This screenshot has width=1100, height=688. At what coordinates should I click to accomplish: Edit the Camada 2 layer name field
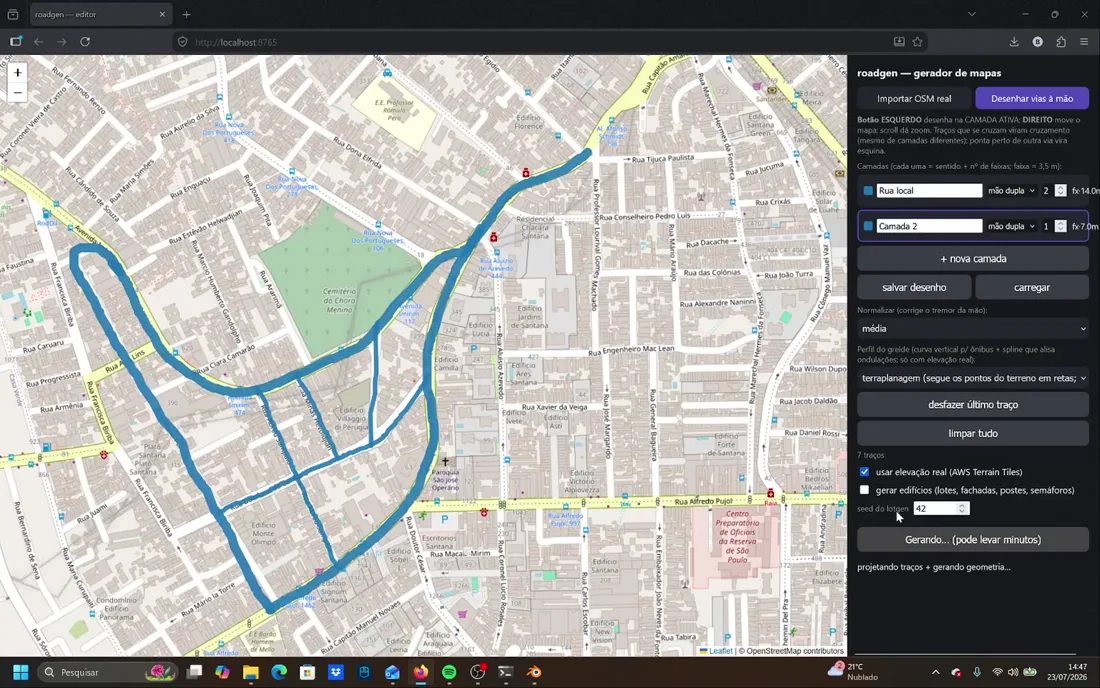pos(930,227)
